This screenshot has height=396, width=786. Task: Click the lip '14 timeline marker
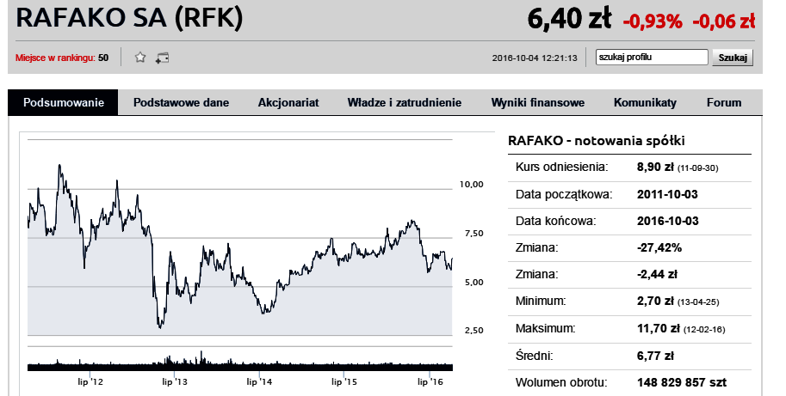[x=260, y=382]
